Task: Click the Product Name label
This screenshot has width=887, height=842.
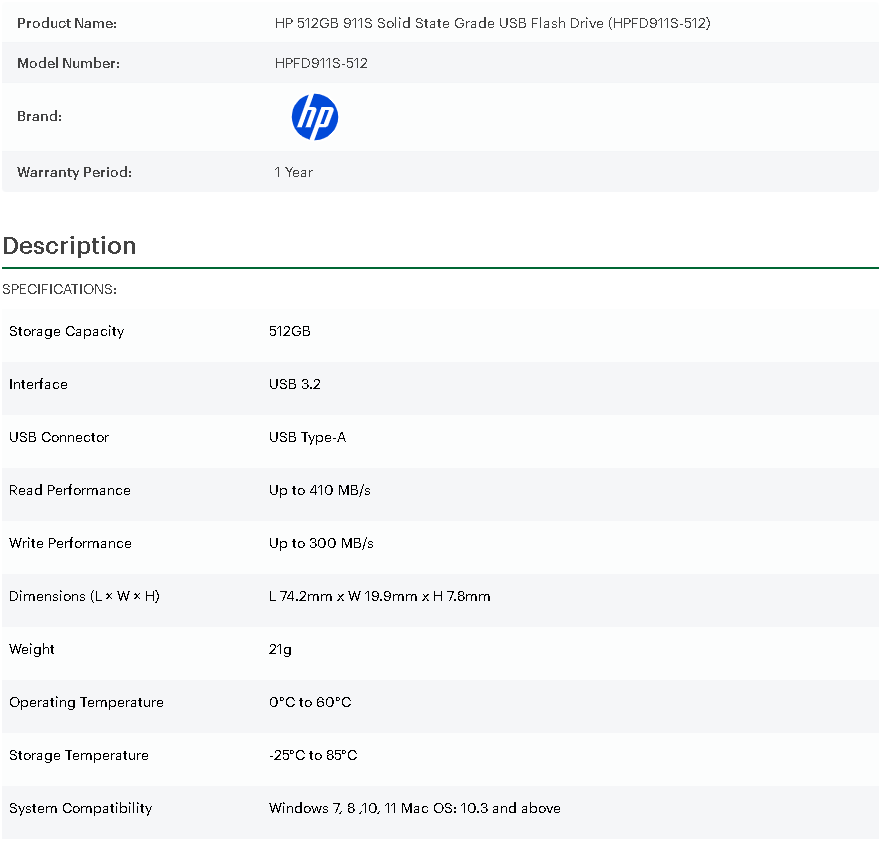Action: tap(66, 23)
